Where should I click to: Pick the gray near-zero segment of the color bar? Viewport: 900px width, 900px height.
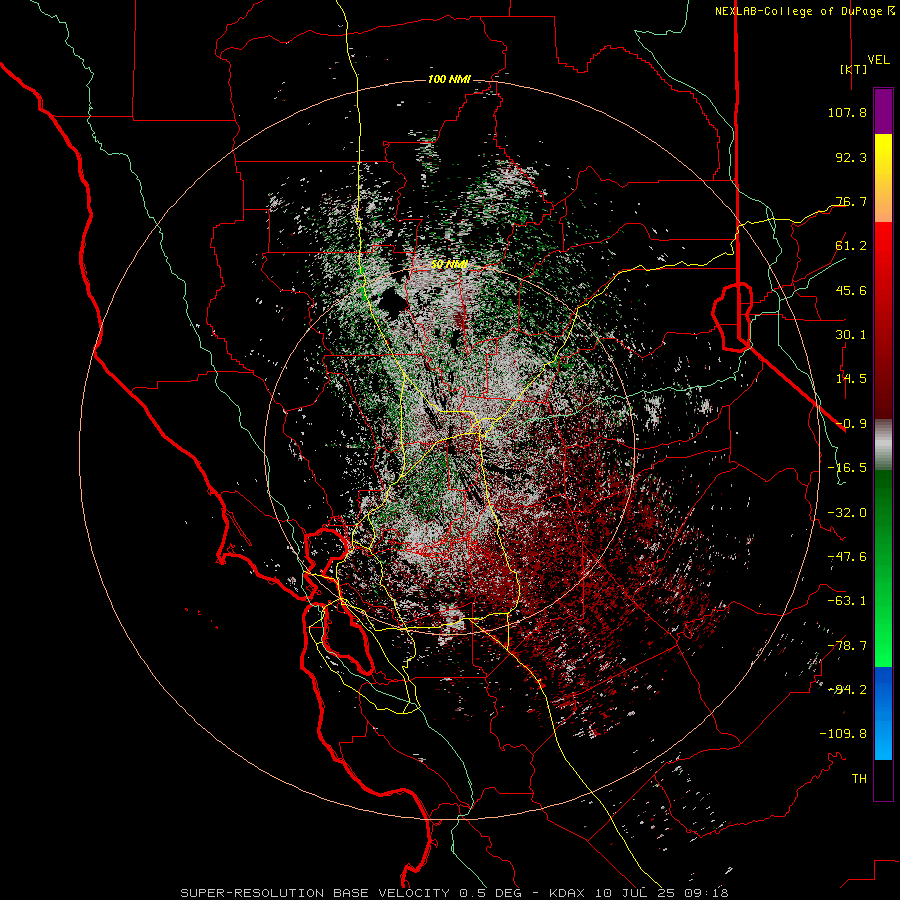pos(883,445)
